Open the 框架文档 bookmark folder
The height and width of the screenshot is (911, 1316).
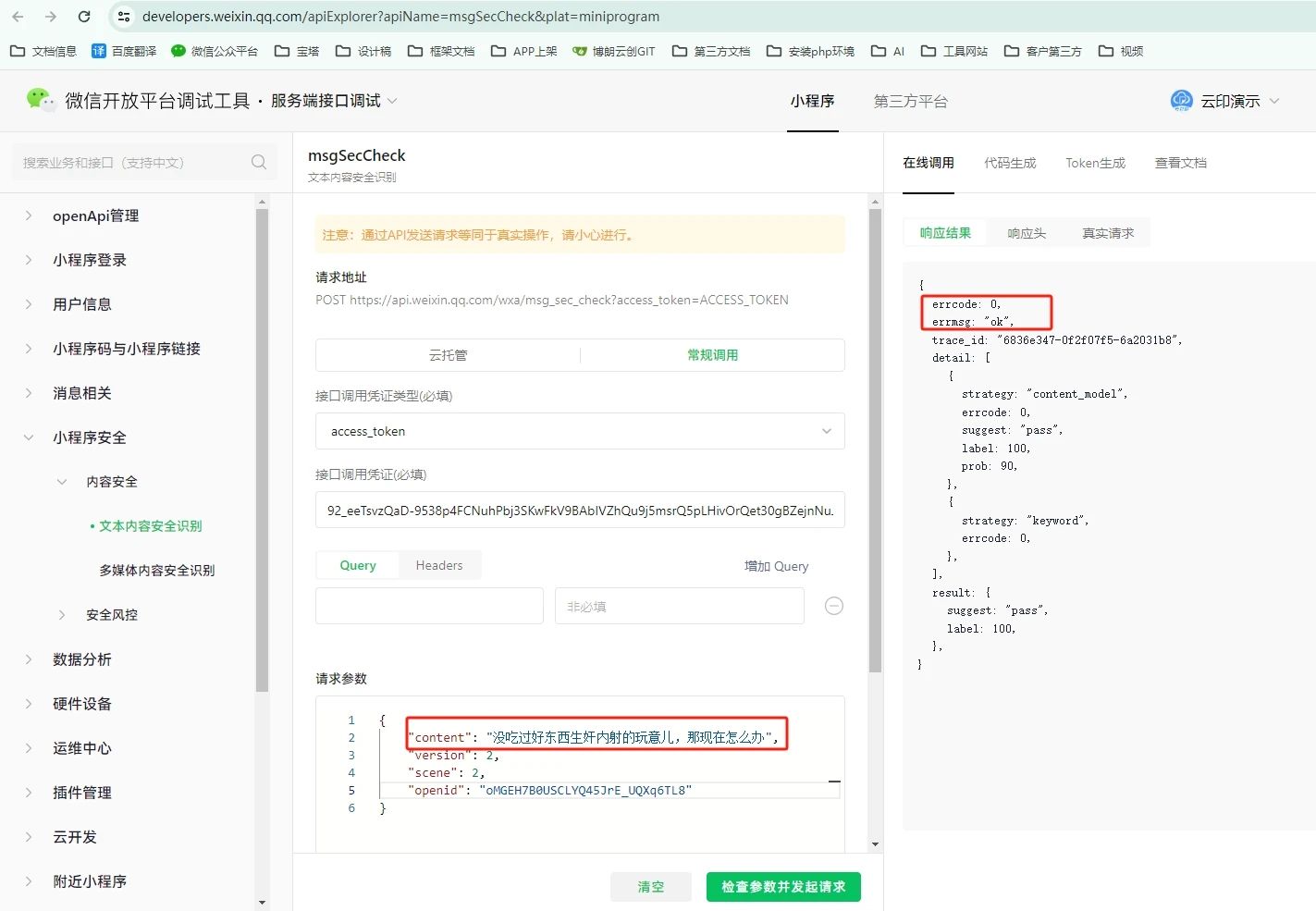click(x=441, y=51)
